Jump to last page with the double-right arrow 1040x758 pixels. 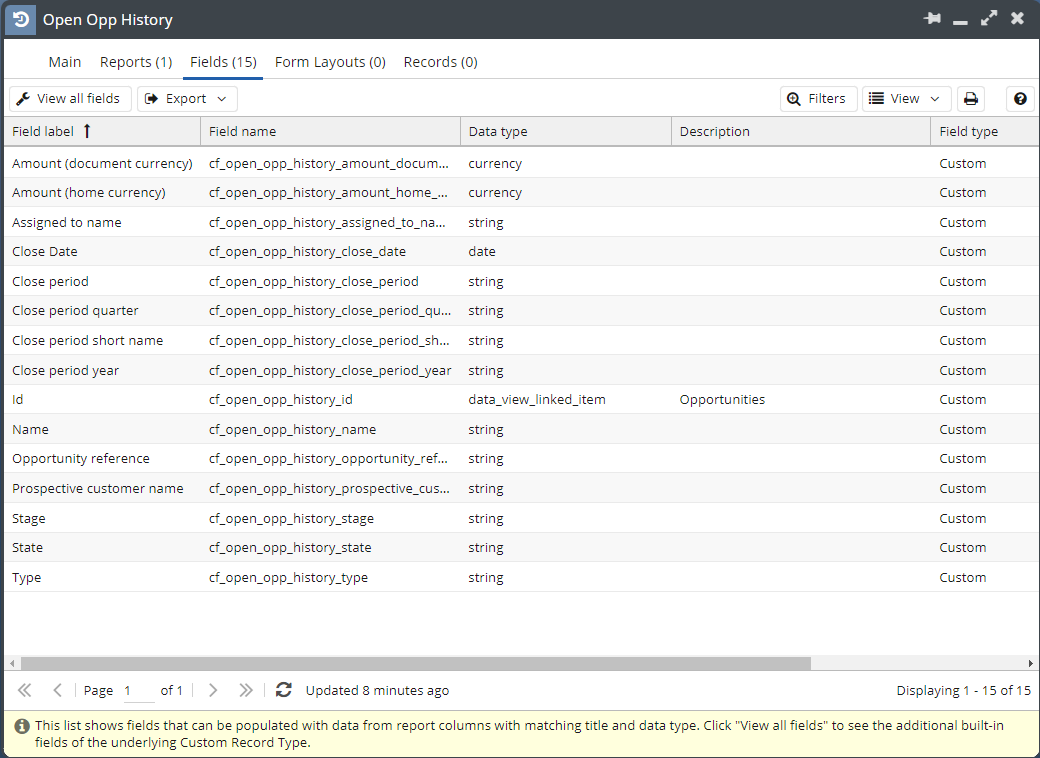click(245, 690)
